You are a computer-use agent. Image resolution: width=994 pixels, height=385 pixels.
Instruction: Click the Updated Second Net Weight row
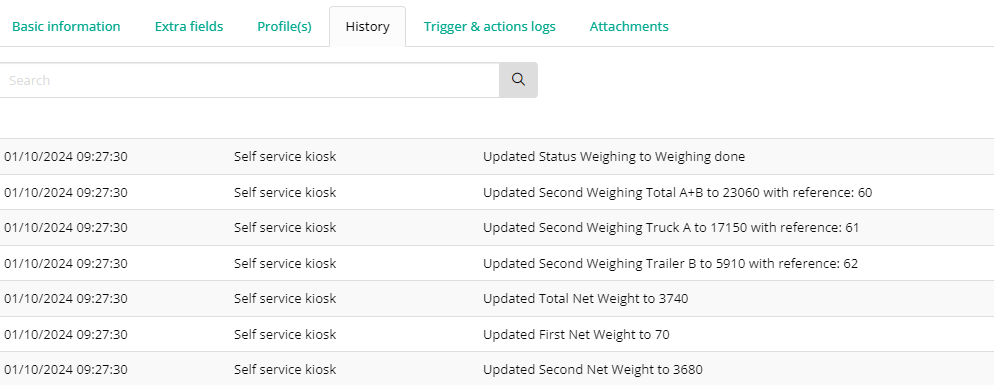tap(497, 369)
